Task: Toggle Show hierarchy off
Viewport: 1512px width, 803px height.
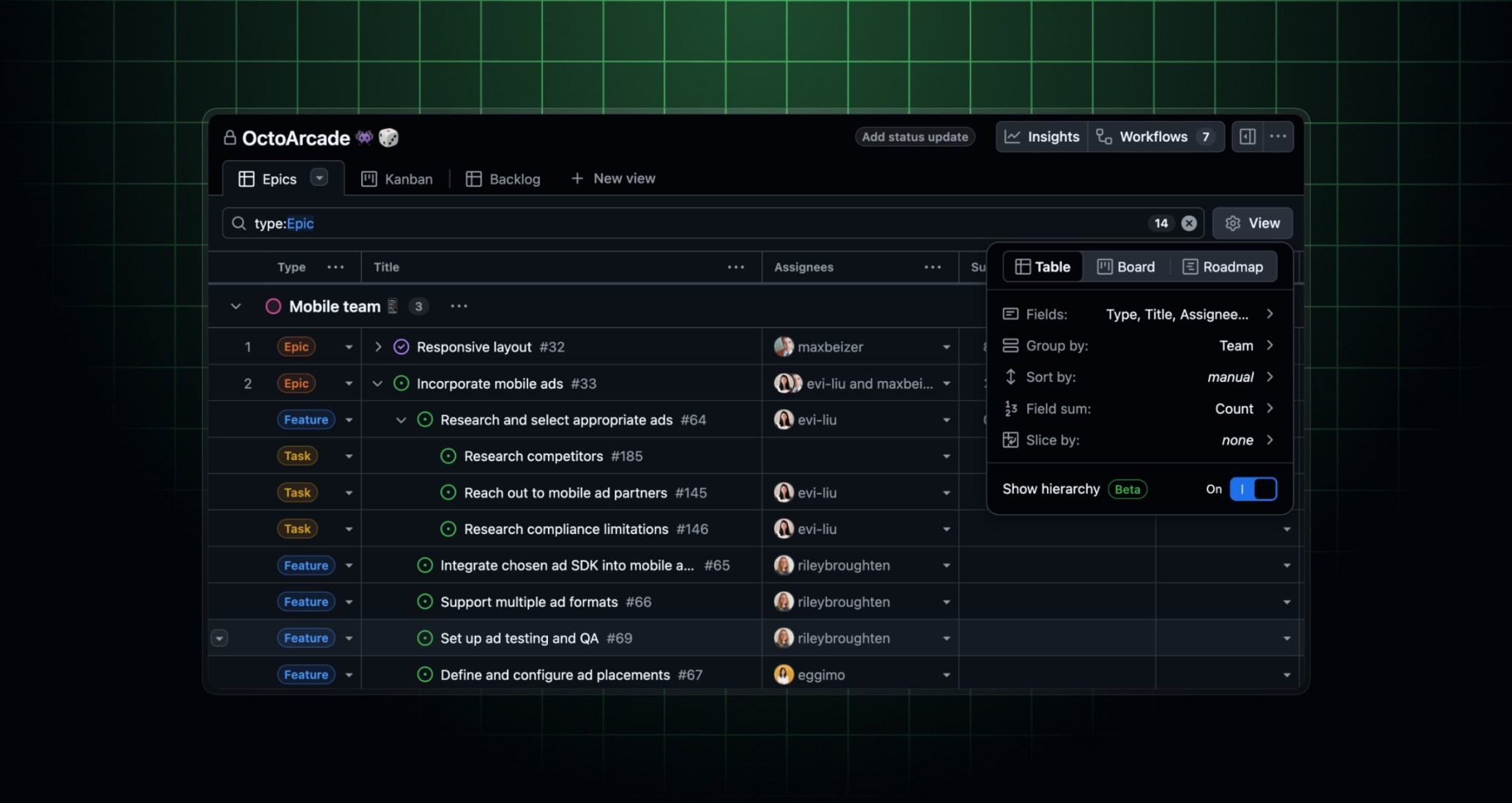Action: 1254,489
